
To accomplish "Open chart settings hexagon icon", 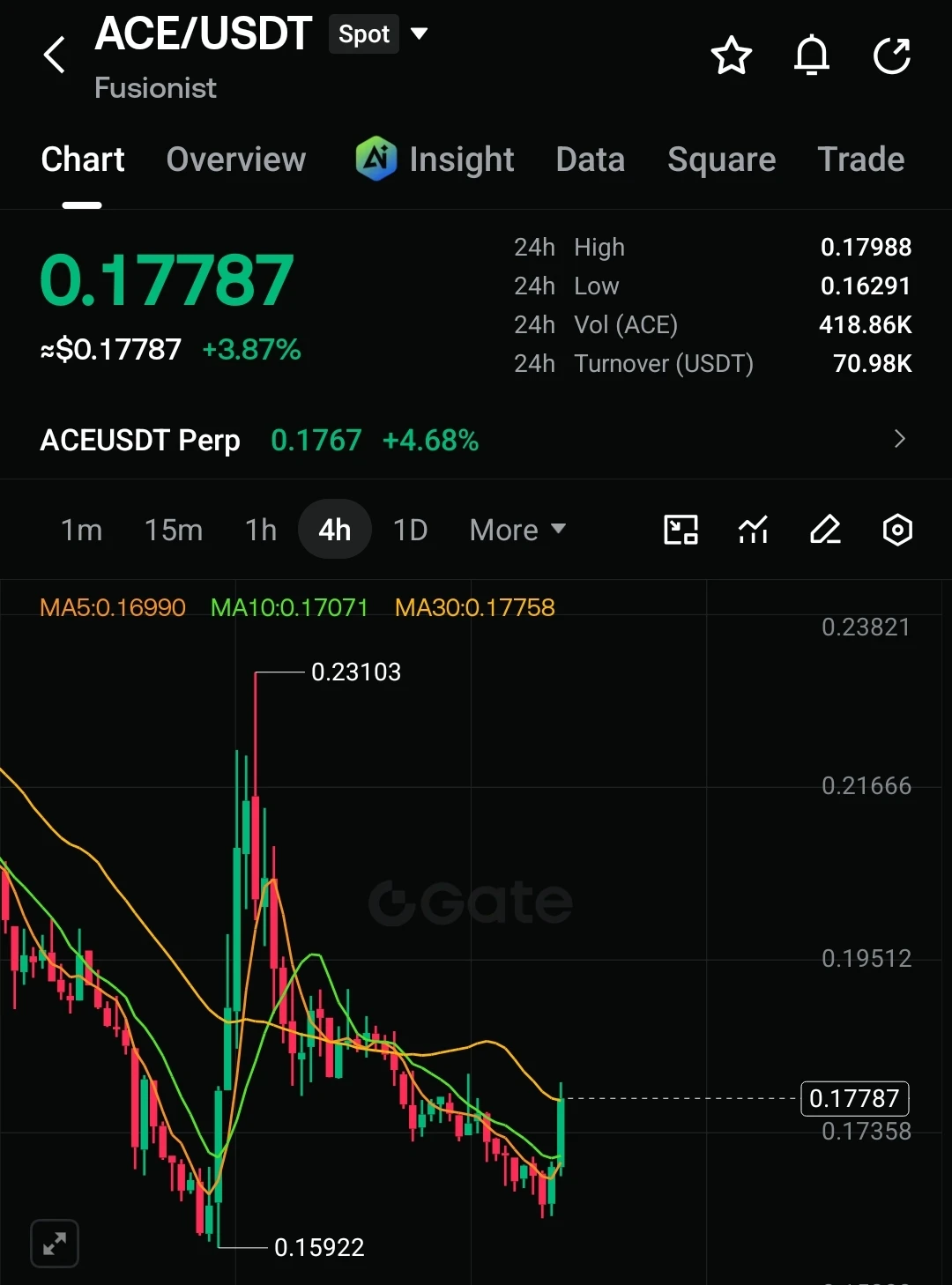I will (897, 530).
